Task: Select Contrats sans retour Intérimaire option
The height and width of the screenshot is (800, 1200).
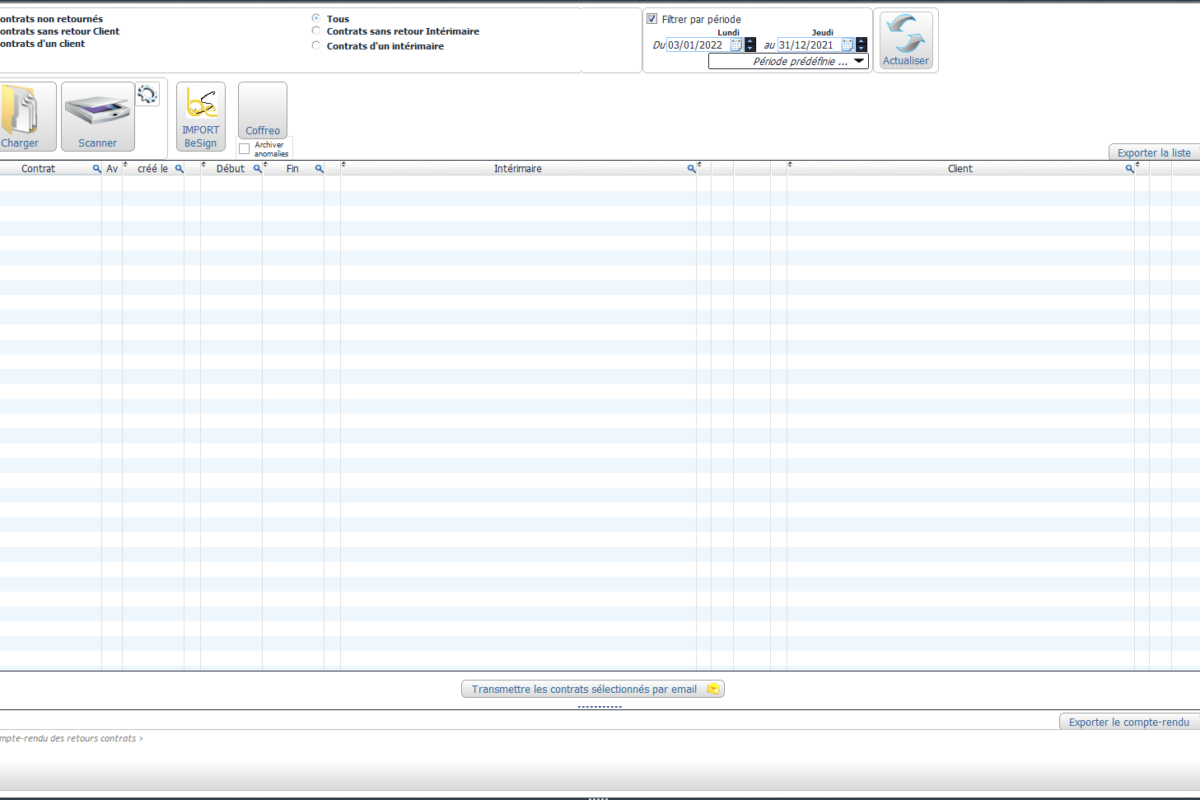Action: 317,31
